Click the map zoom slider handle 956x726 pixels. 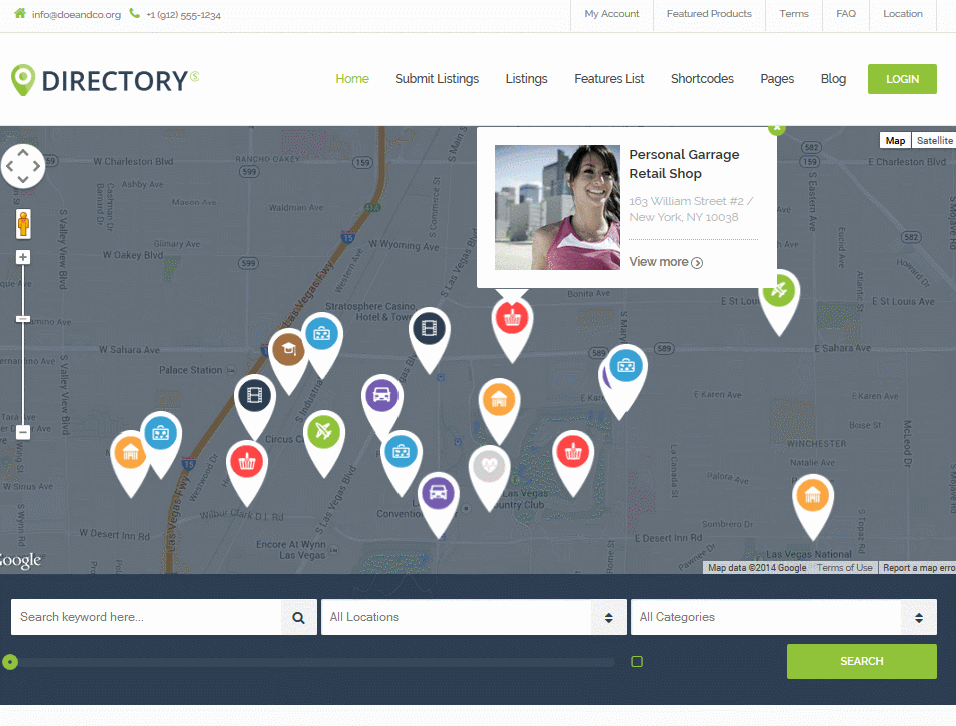pos(23,319)
